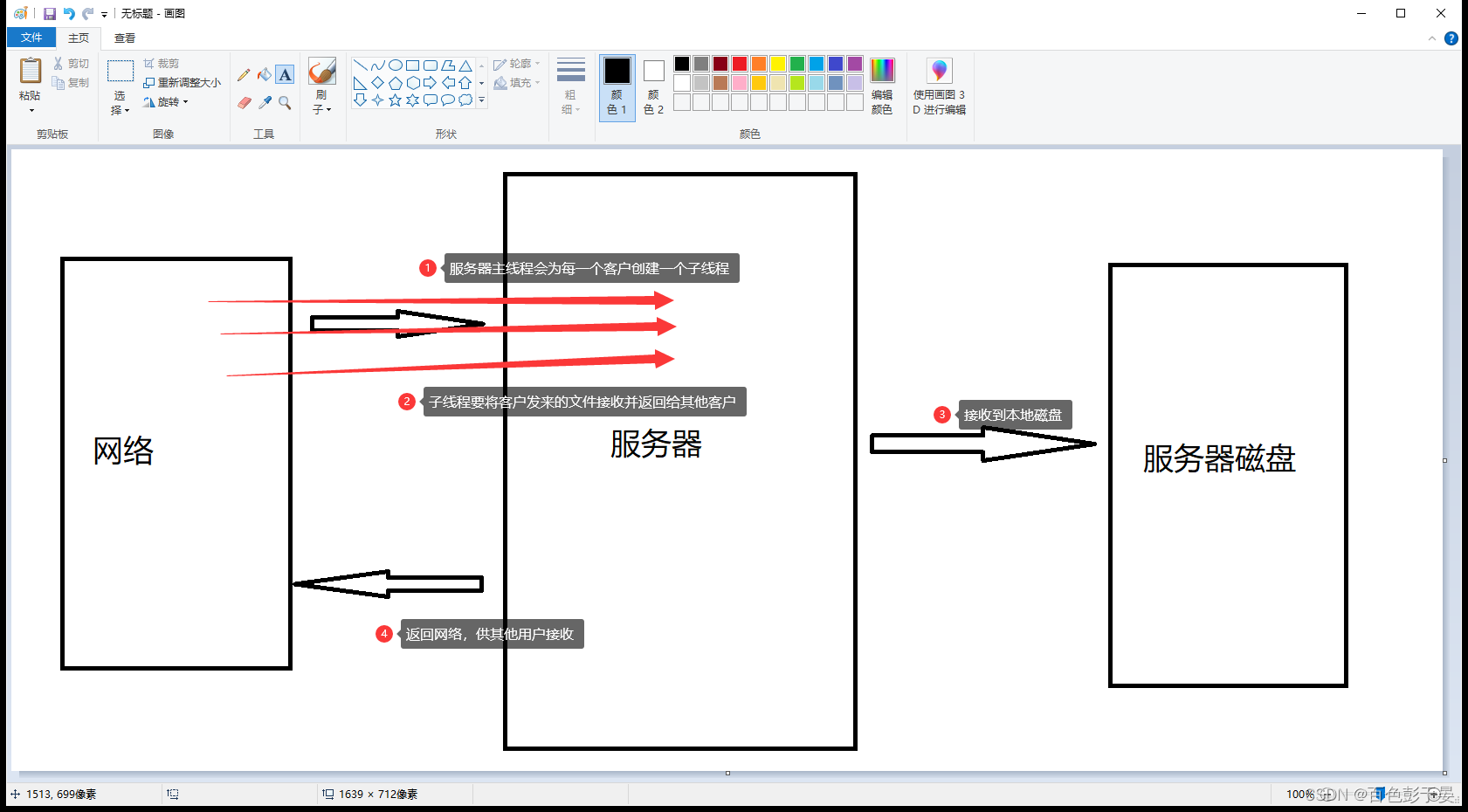1468x812 pixels.
Task: Pick the green swatch in the palette
Action: [797, 64]
